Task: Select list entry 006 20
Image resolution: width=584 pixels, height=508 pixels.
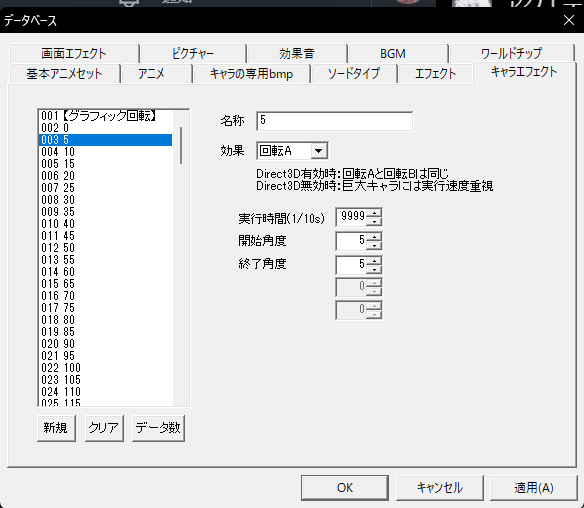Action: [105, 175]
